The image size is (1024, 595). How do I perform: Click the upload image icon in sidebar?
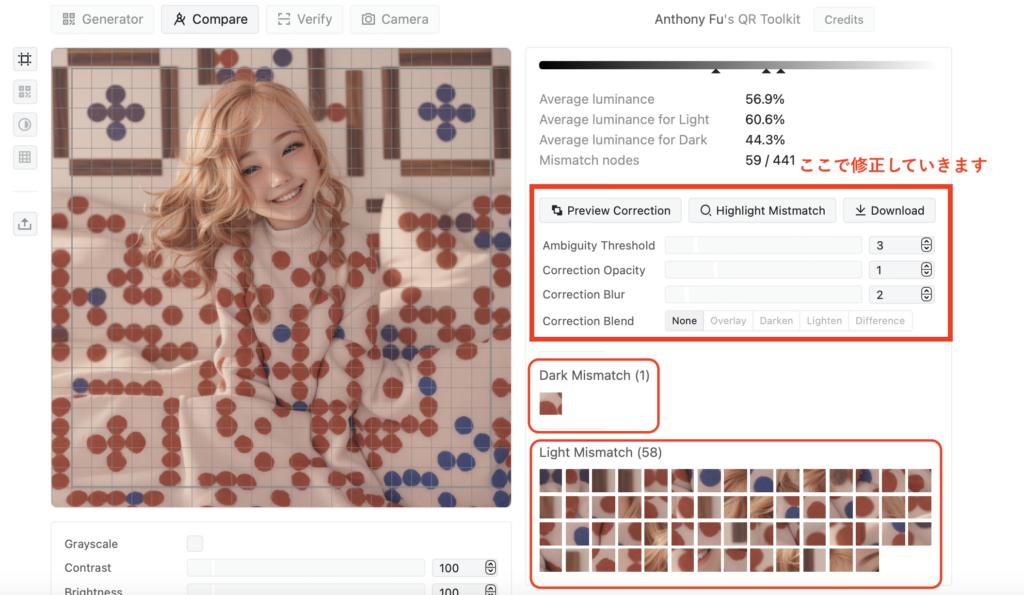25,224
